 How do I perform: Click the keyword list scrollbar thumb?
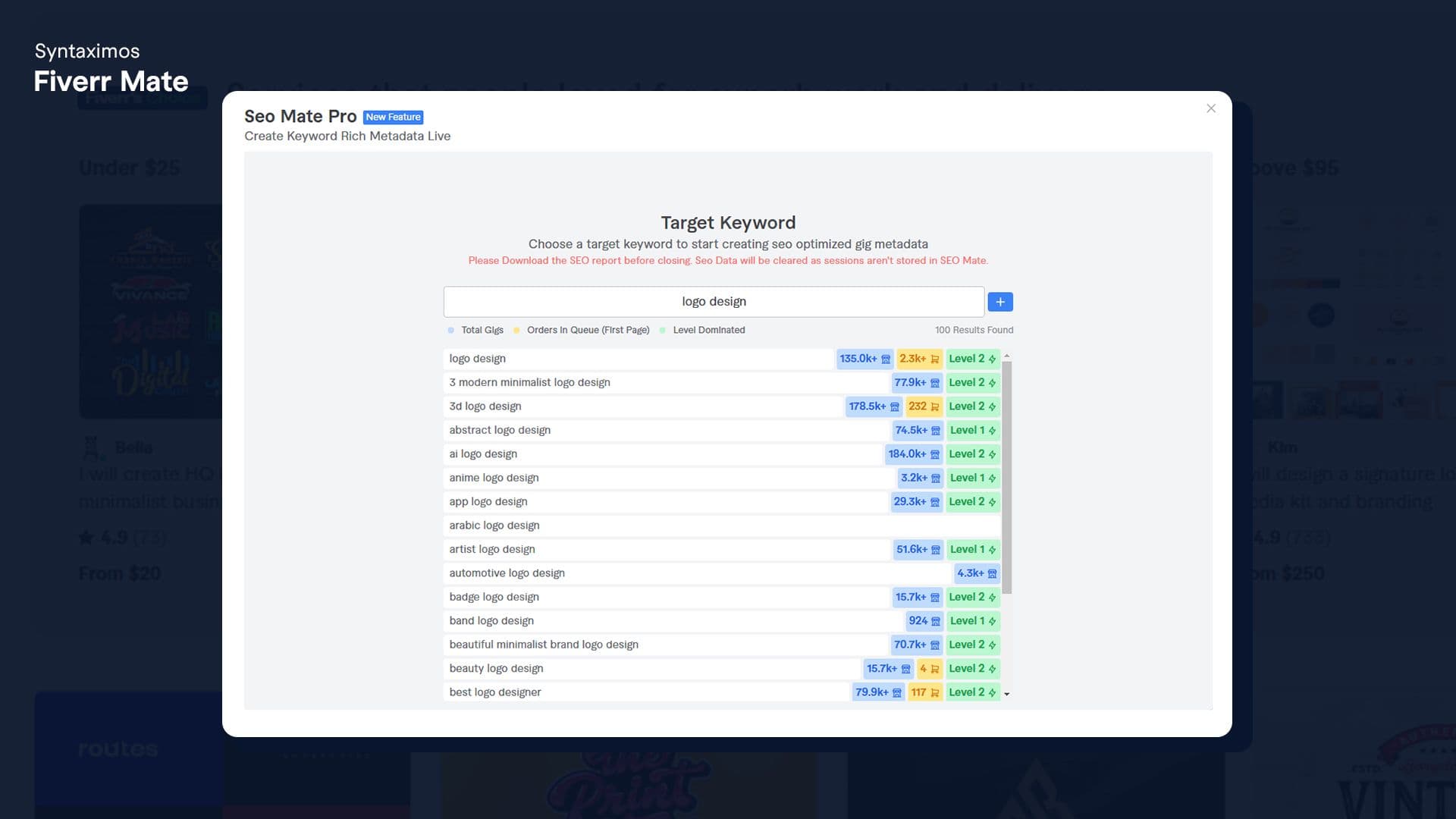coord(1007,478)
